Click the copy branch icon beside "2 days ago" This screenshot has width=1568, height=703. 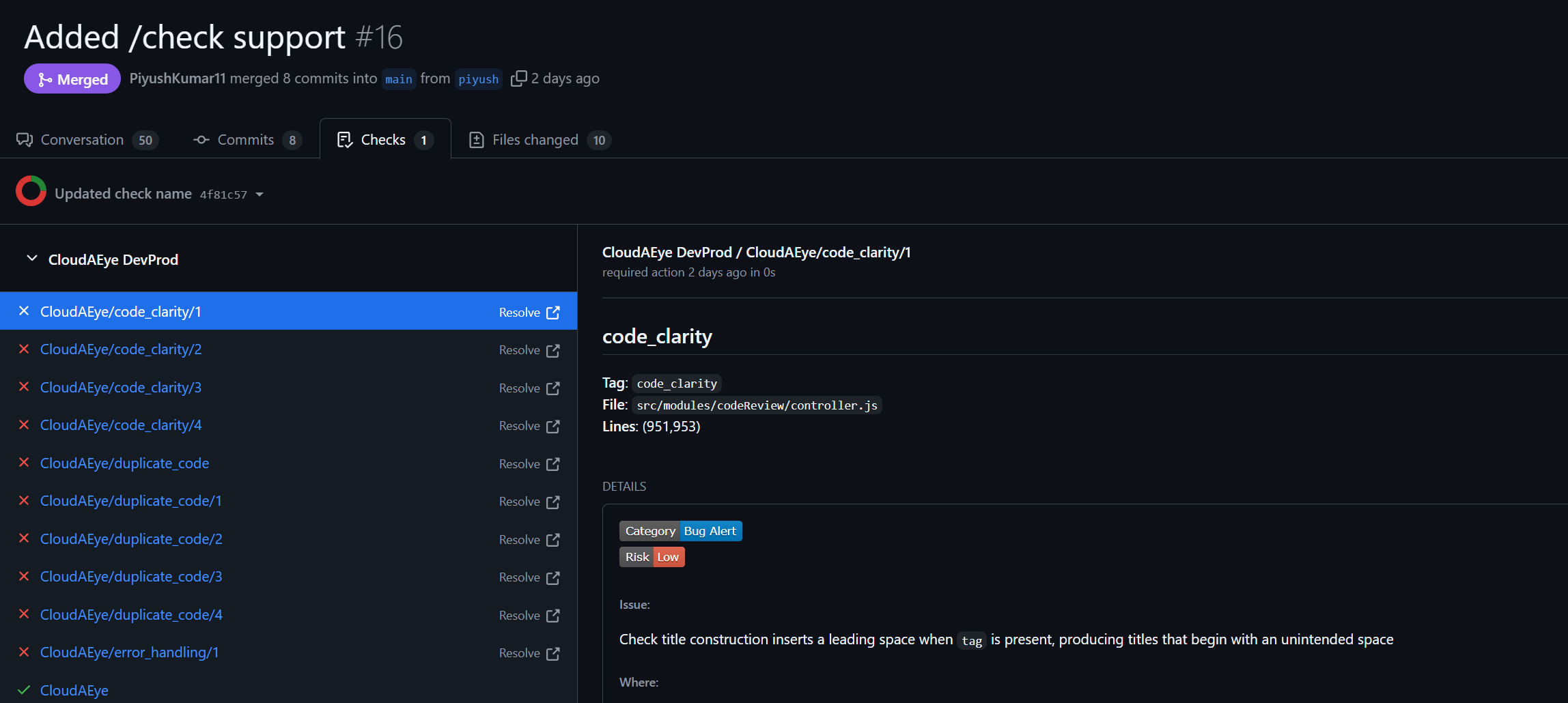(x=519, y=78)
